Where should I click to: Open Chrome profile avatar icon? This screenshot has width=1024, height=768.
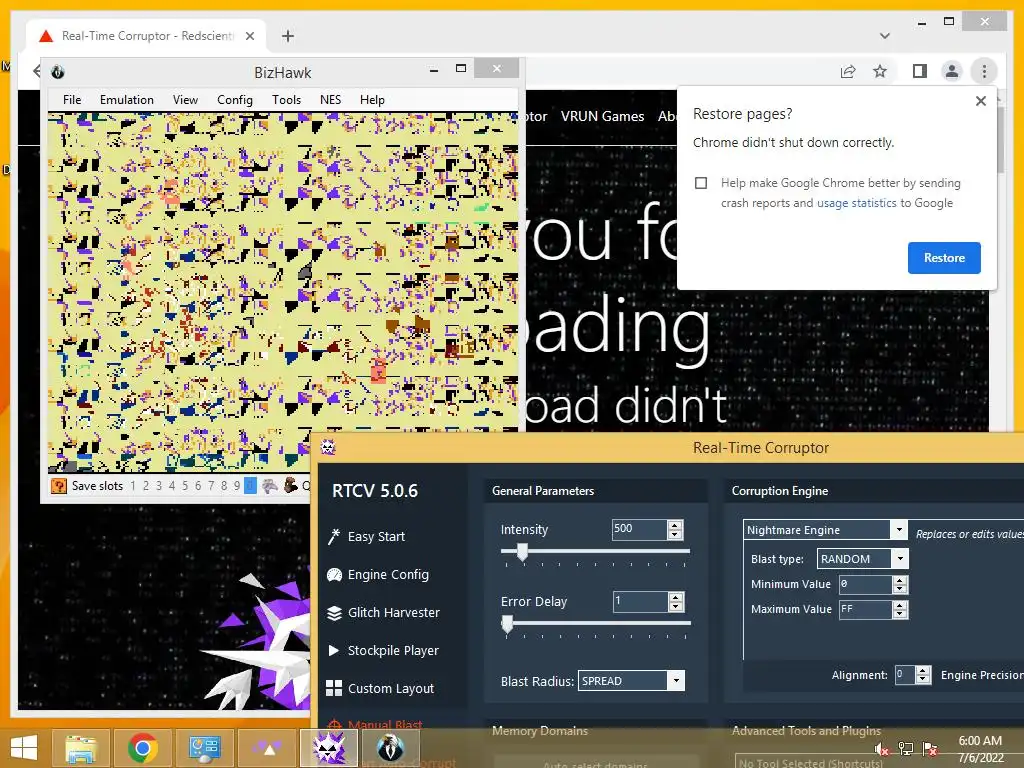952,71
